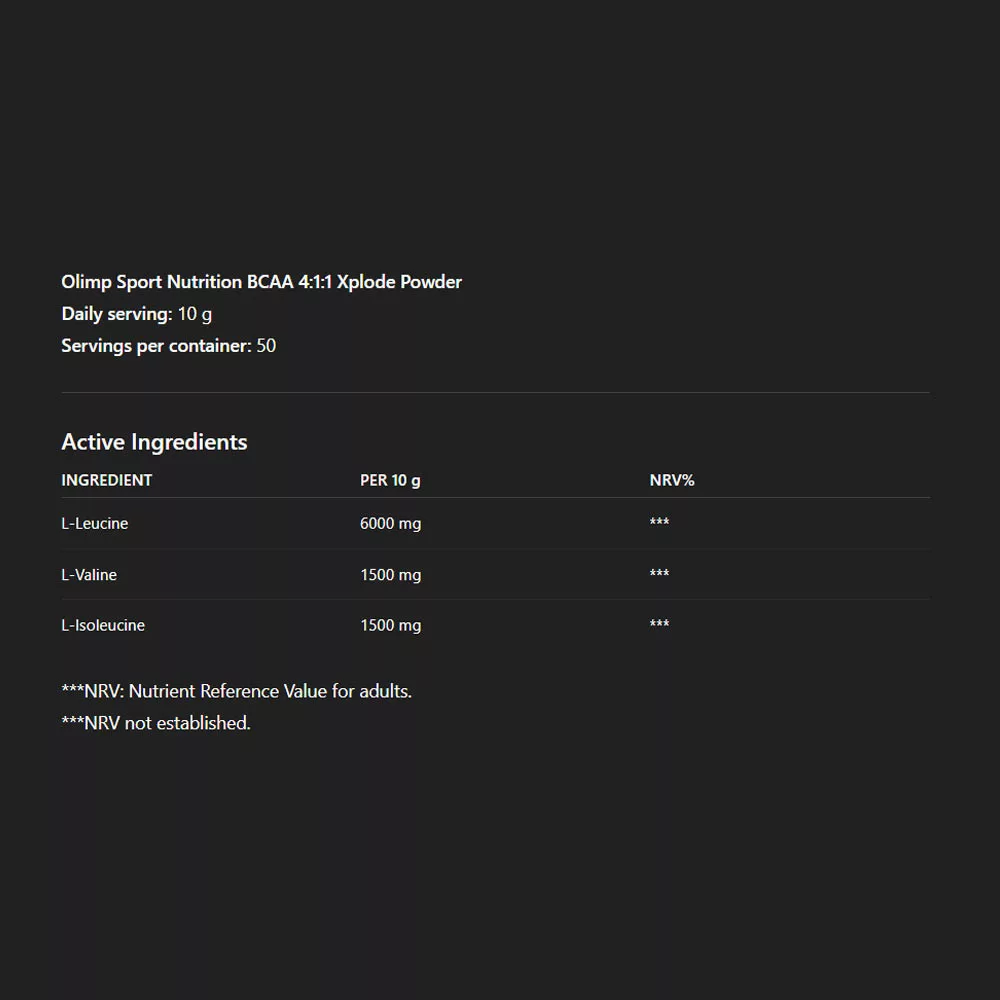1000x1000 pixels.
Task: Click the 6000 mg amount for L-Leucine
Action: (390, 523)
